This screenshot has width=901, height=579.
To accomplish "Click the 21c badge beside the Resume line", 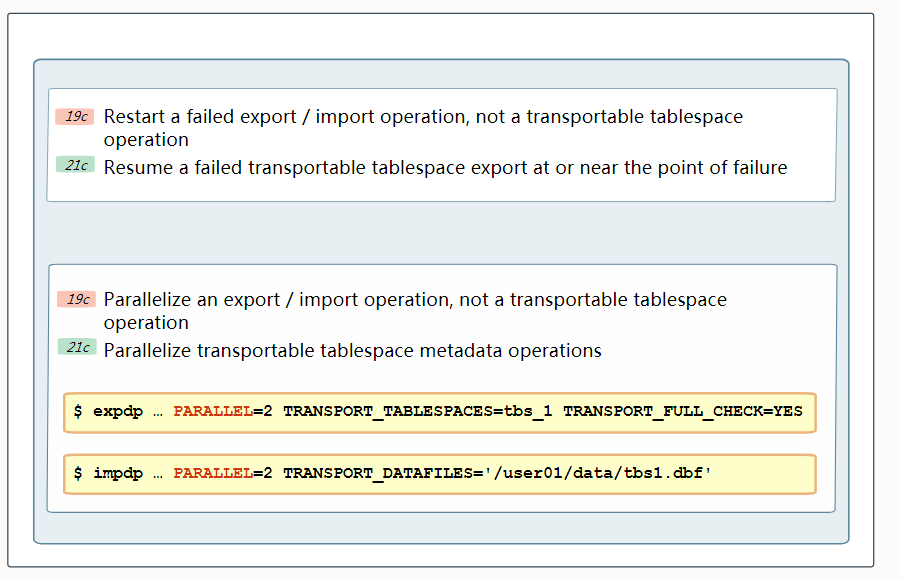I will (76, 165).
